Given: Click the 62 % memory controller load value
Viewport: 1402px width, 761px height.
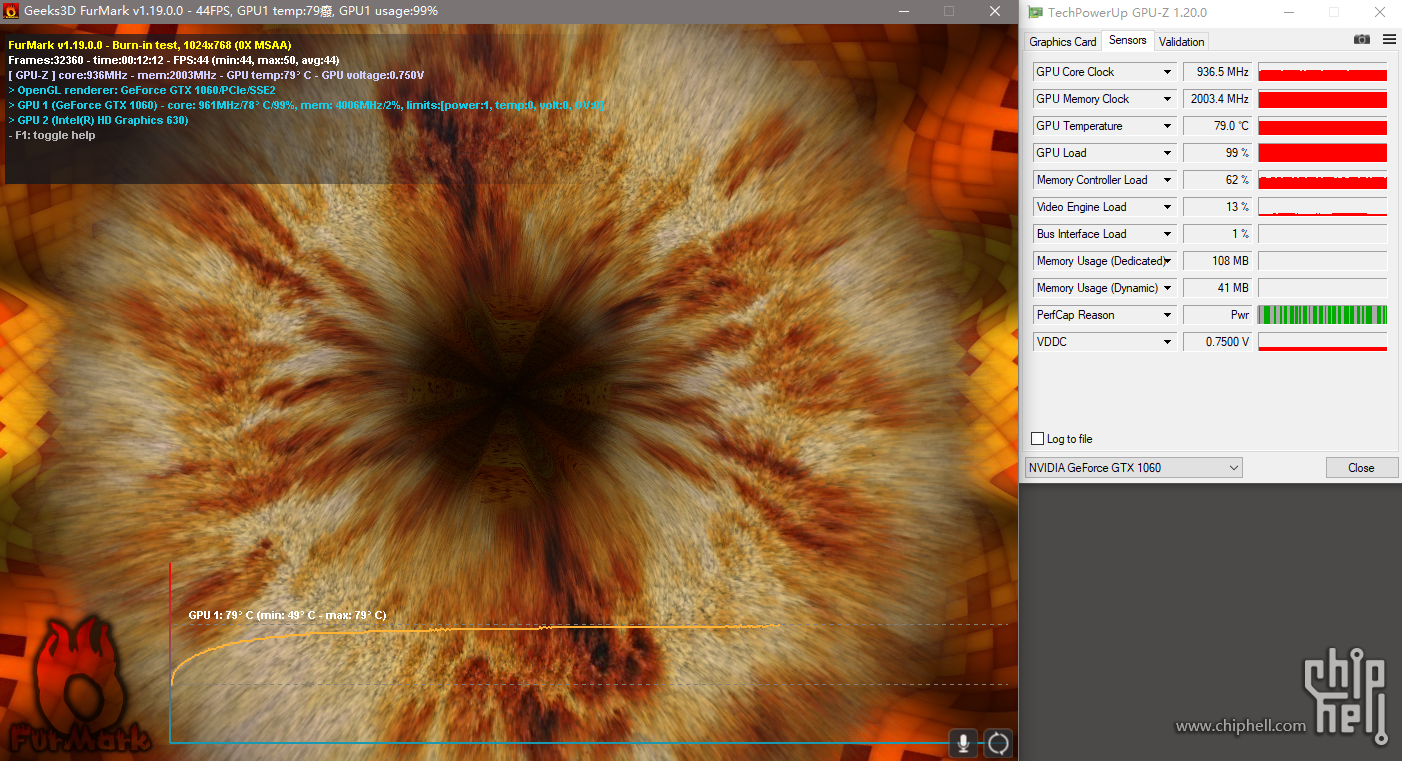Looking at the screenshot, I should (1217, 180).
